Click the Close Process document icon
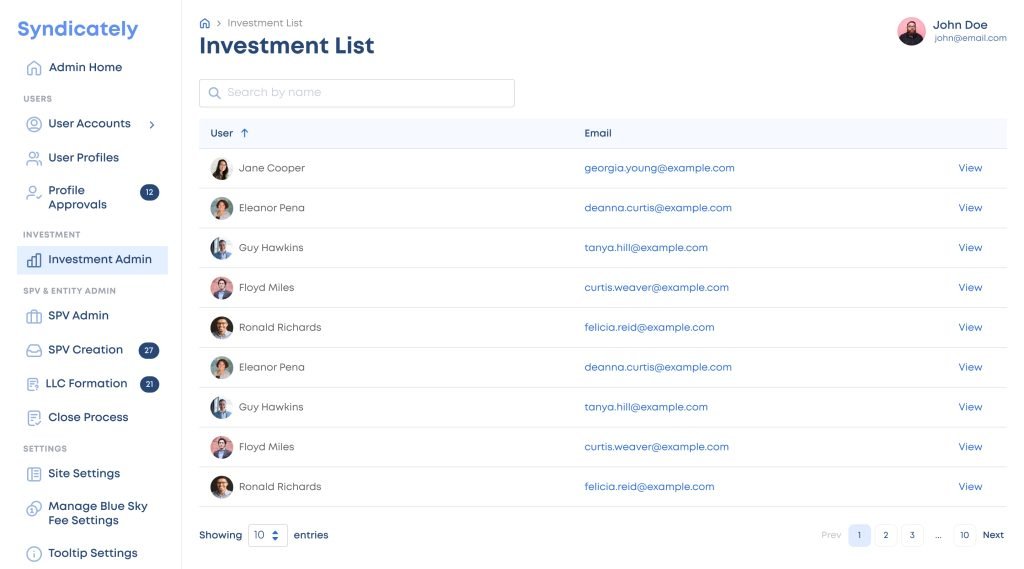Image resolution: width=1024 pixels, height=569 pixels. click(x=34, y=418)
